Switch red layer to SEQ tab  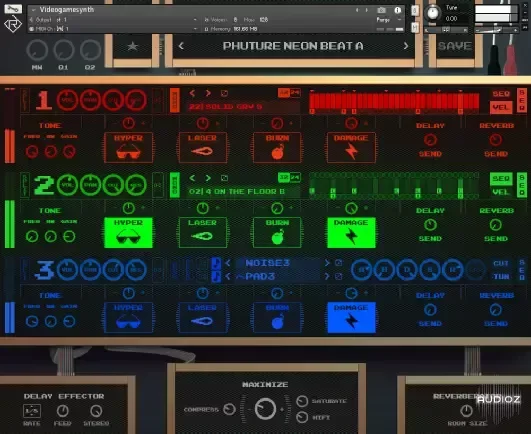[501, 93]
